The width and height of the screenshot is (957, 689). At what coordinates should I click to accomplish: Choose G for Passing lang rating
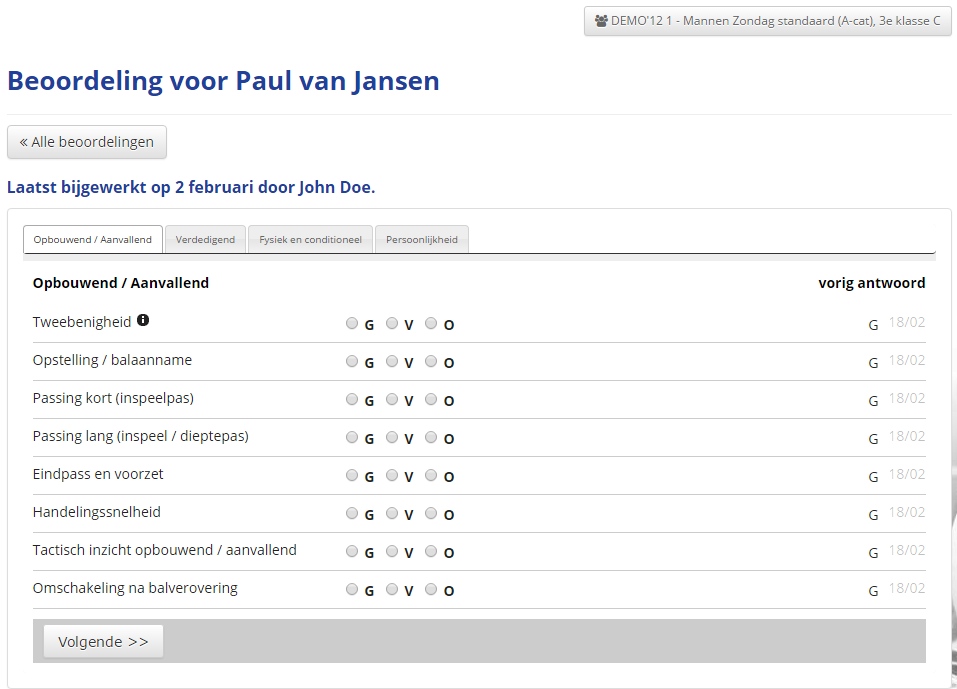click(352, 437)
